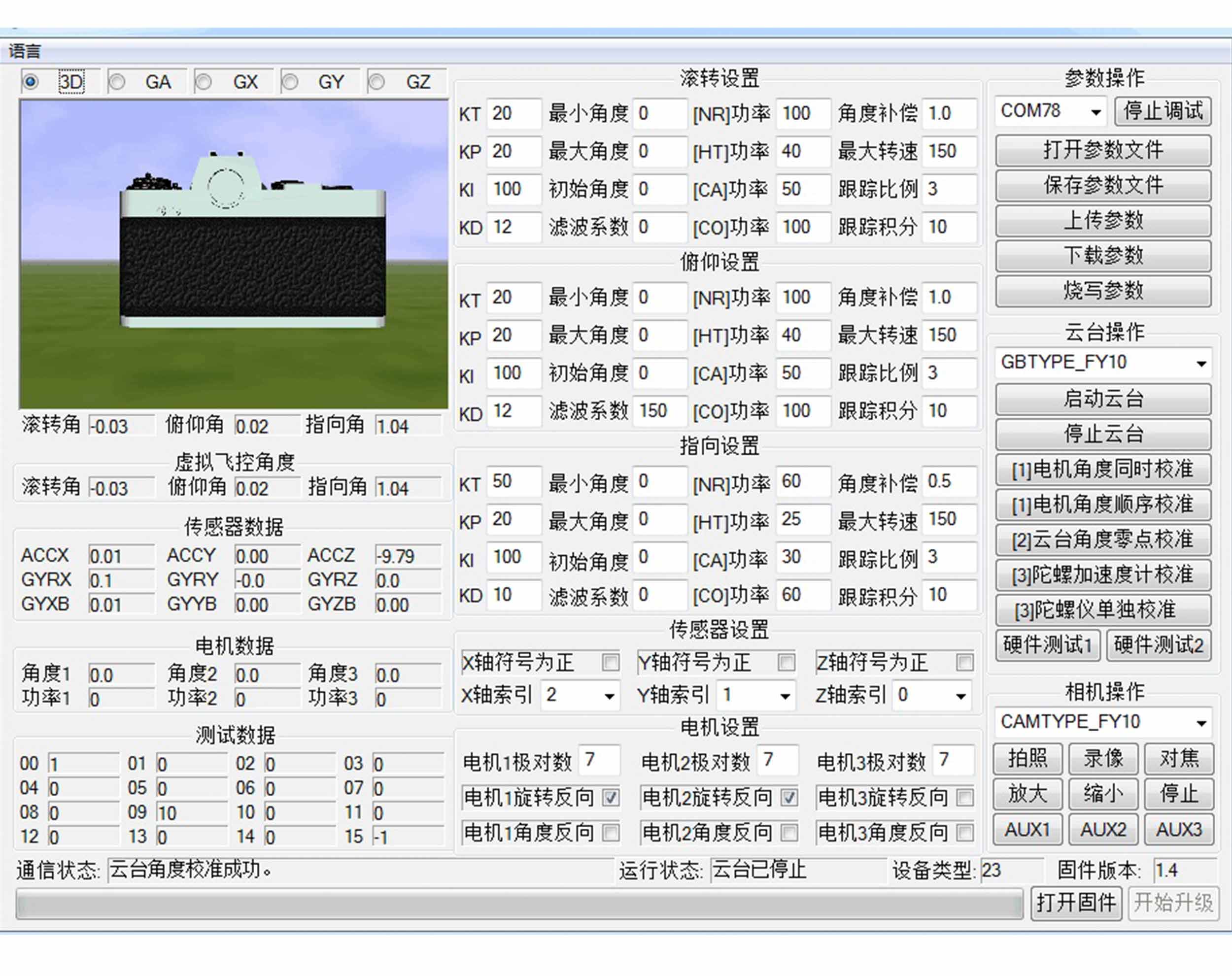
Task: Click the 3D camera preview image
Action: [234, 254]
